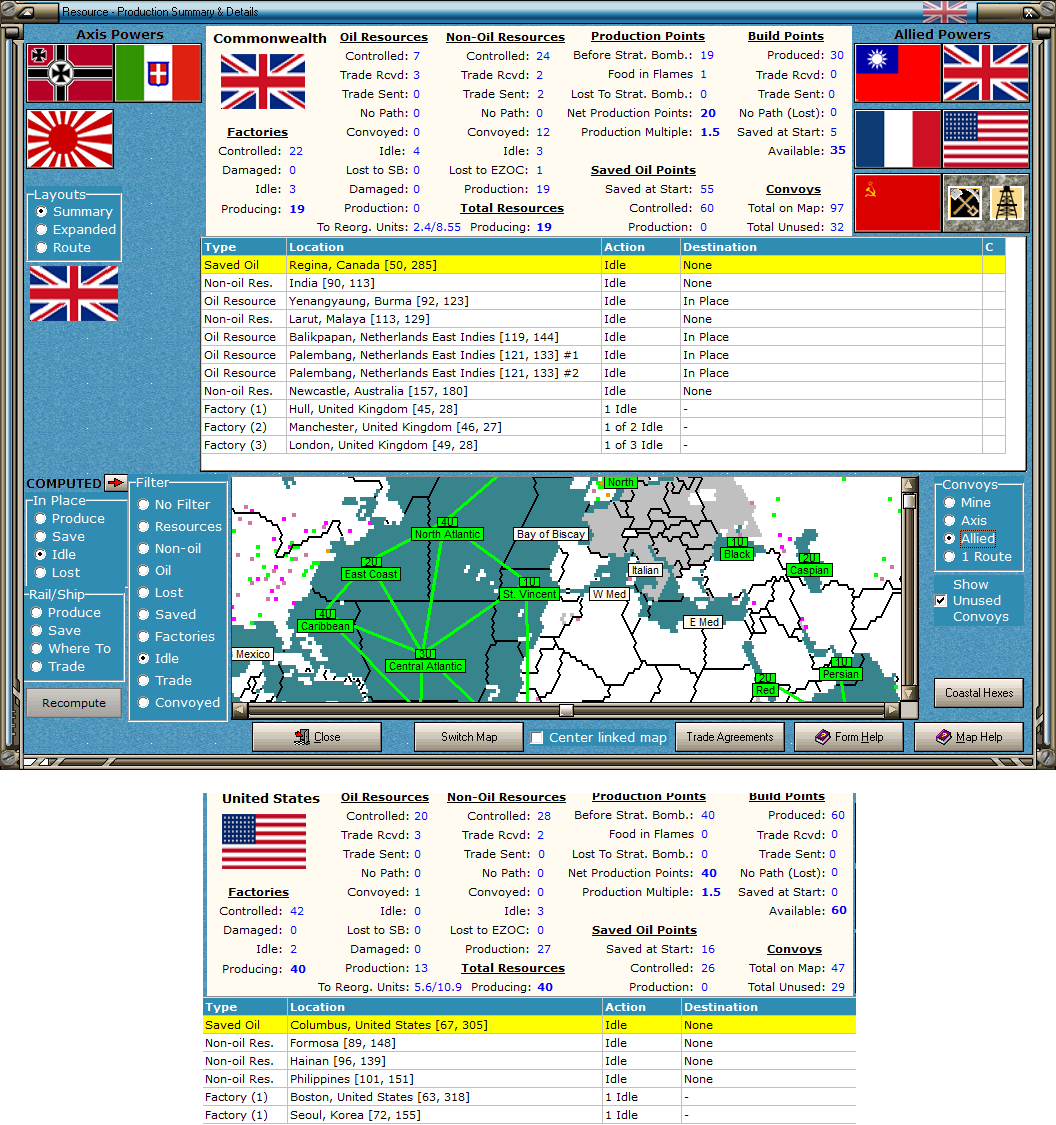Click the red arrow next to COMPUTED
The image size is (1056, 1125).
pyautogui.click(x=116, y=483)
